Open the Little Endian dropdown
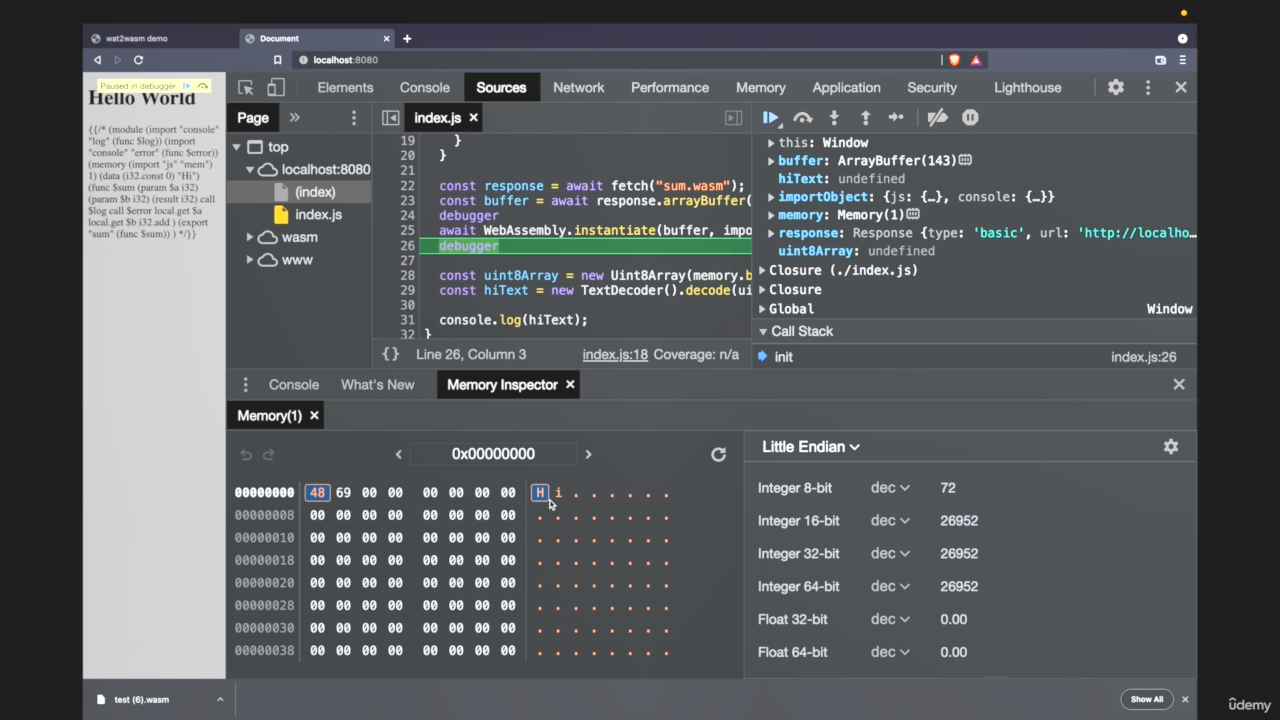 click(811, 447)
